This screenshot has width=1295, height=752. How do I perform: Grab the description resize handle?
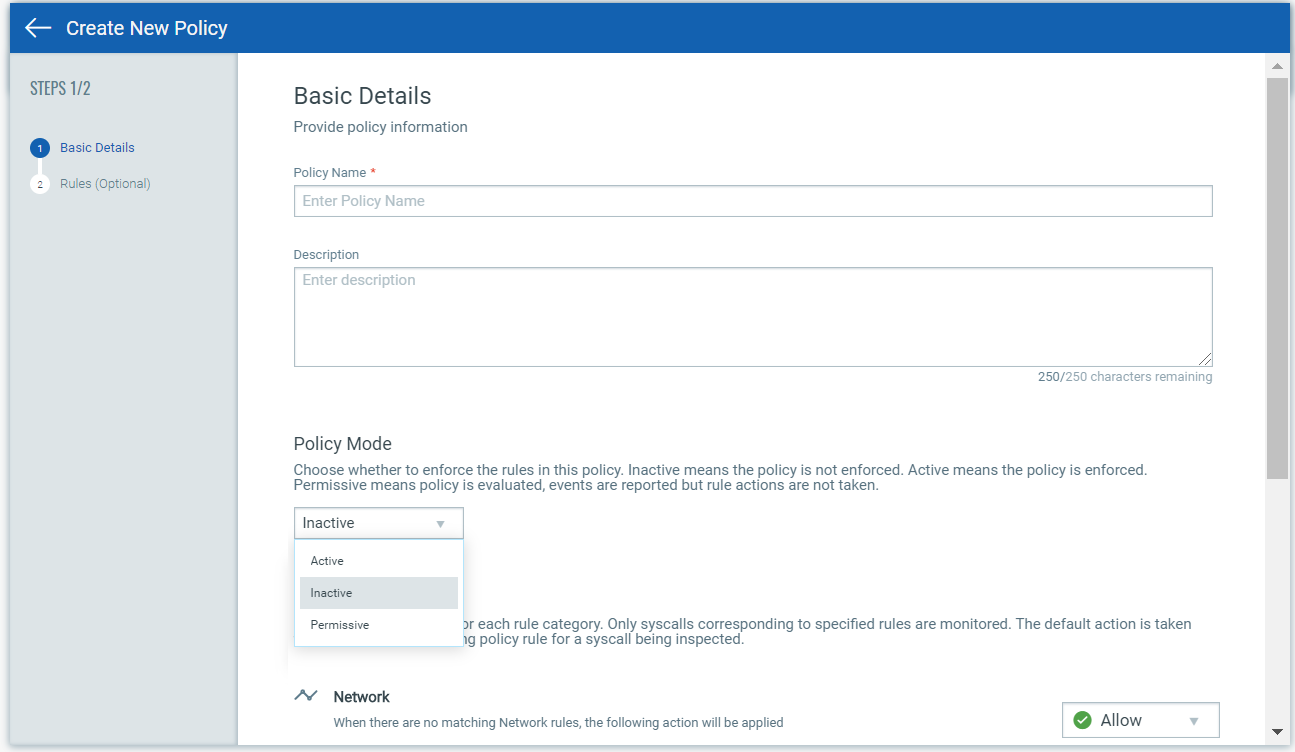[x=1206, y=360]
